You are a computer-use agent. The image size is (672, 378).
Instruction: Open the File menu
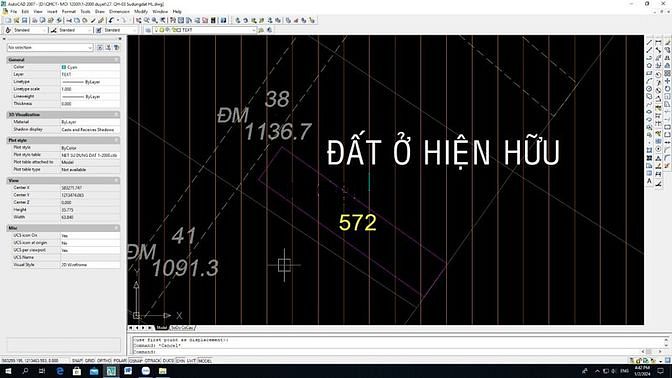point(14,12)
